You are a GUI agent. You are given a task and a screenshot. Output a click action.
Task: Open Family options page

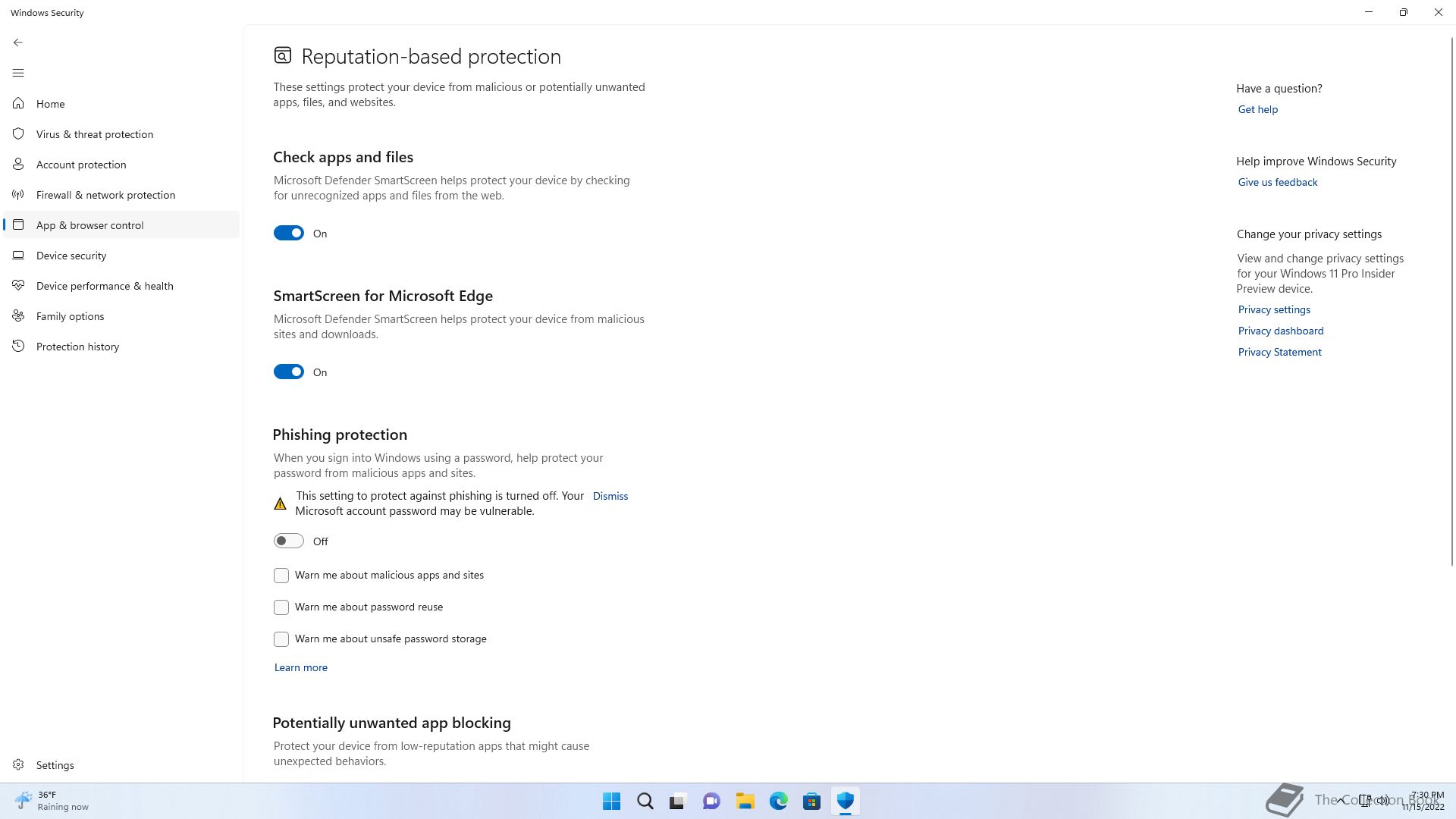[x=121, y=315]
